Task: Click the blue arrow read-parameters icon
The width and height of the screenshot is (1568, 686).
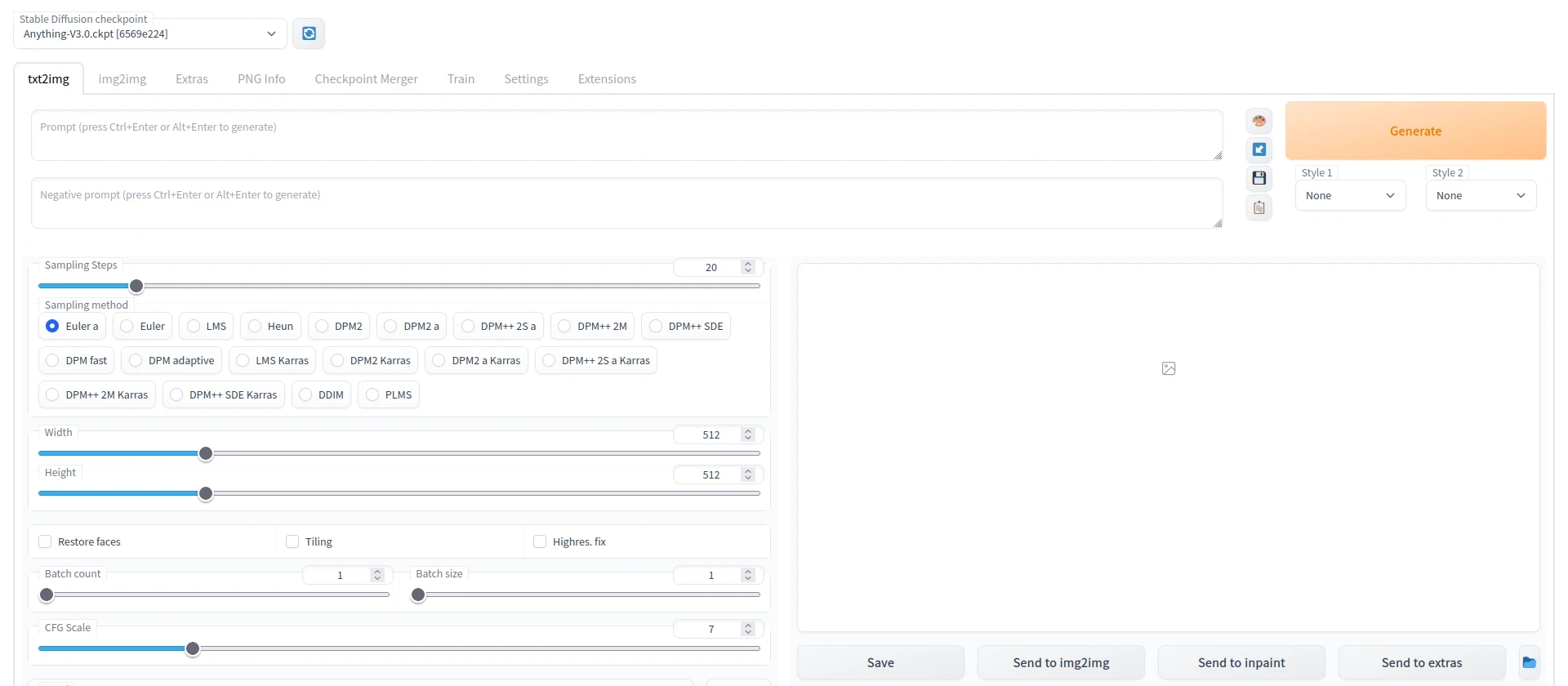Action: point(1258,149)
